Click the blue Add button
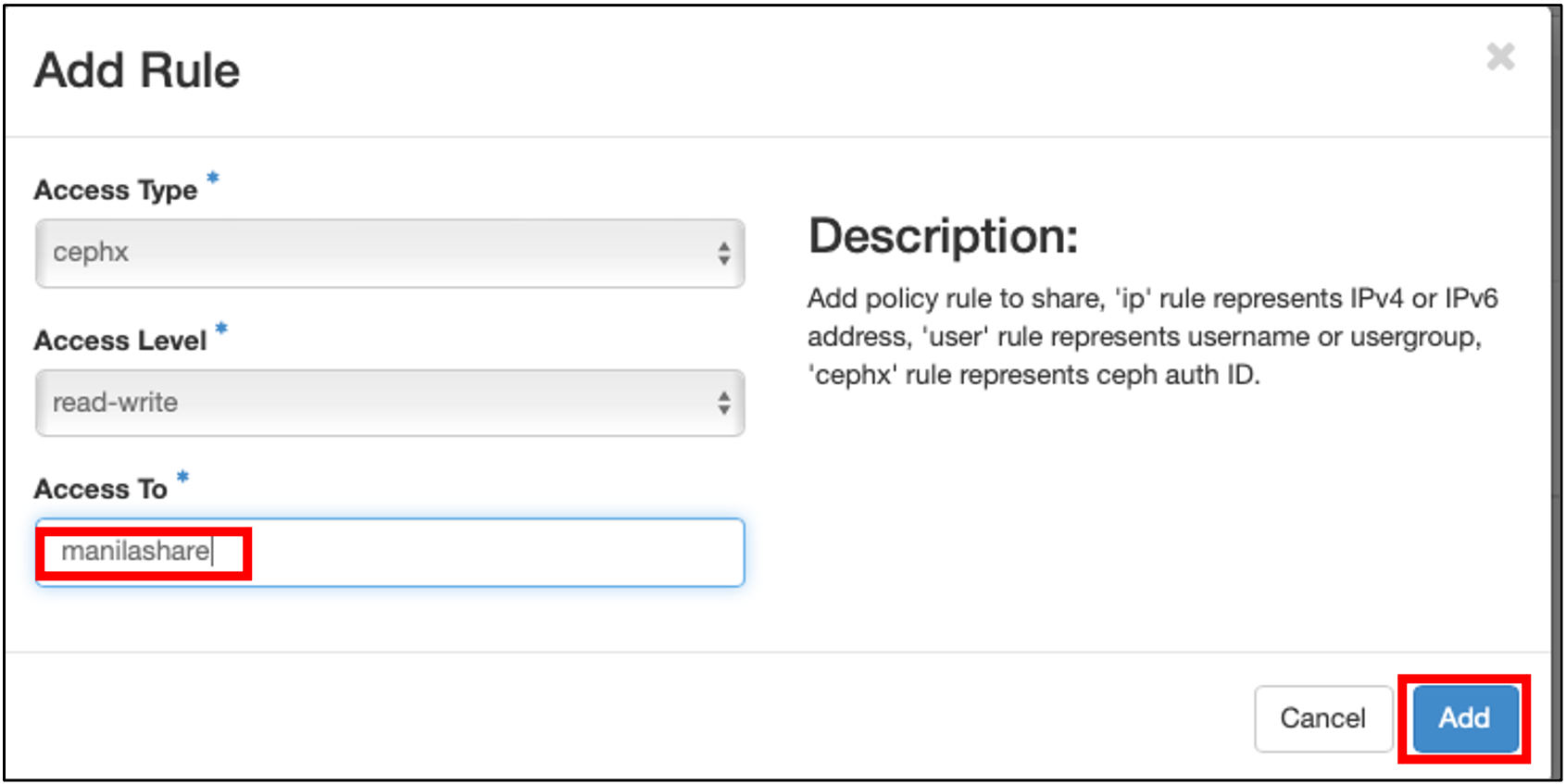Viewport: 1566px width, 784px height. pyautogui.click(x=1464, y=718)
